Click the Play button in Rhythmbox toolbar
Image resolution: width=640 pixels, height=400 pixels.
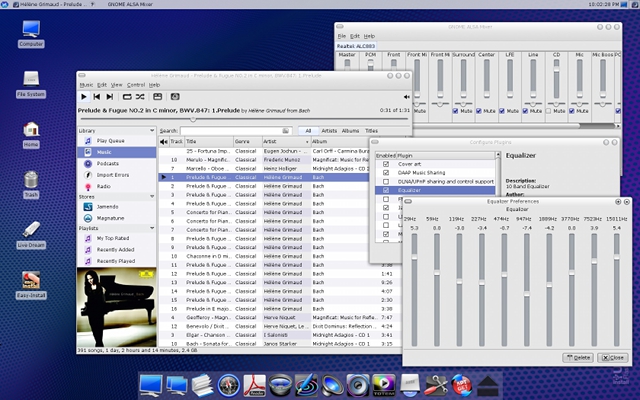[84, 97]
